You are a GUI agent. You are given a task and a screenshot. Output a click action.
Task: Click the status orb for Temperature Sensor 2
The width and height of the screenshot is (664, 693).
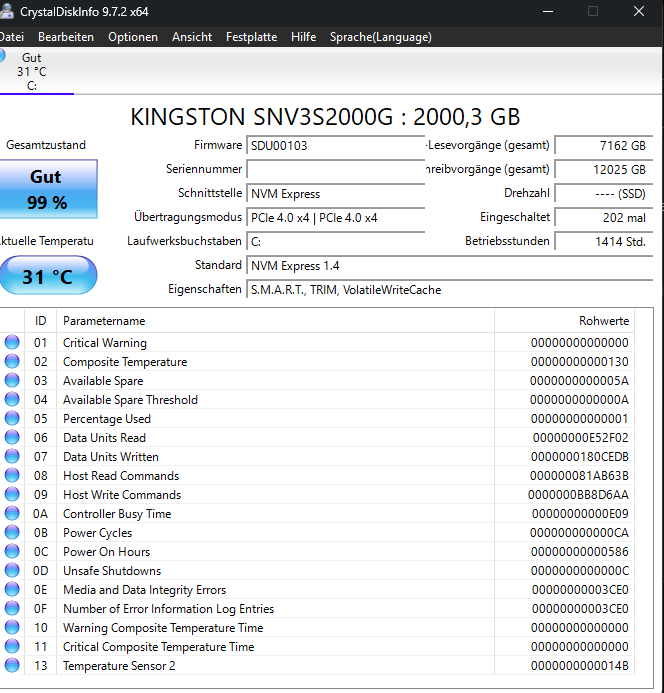click(x=12, y=665)
